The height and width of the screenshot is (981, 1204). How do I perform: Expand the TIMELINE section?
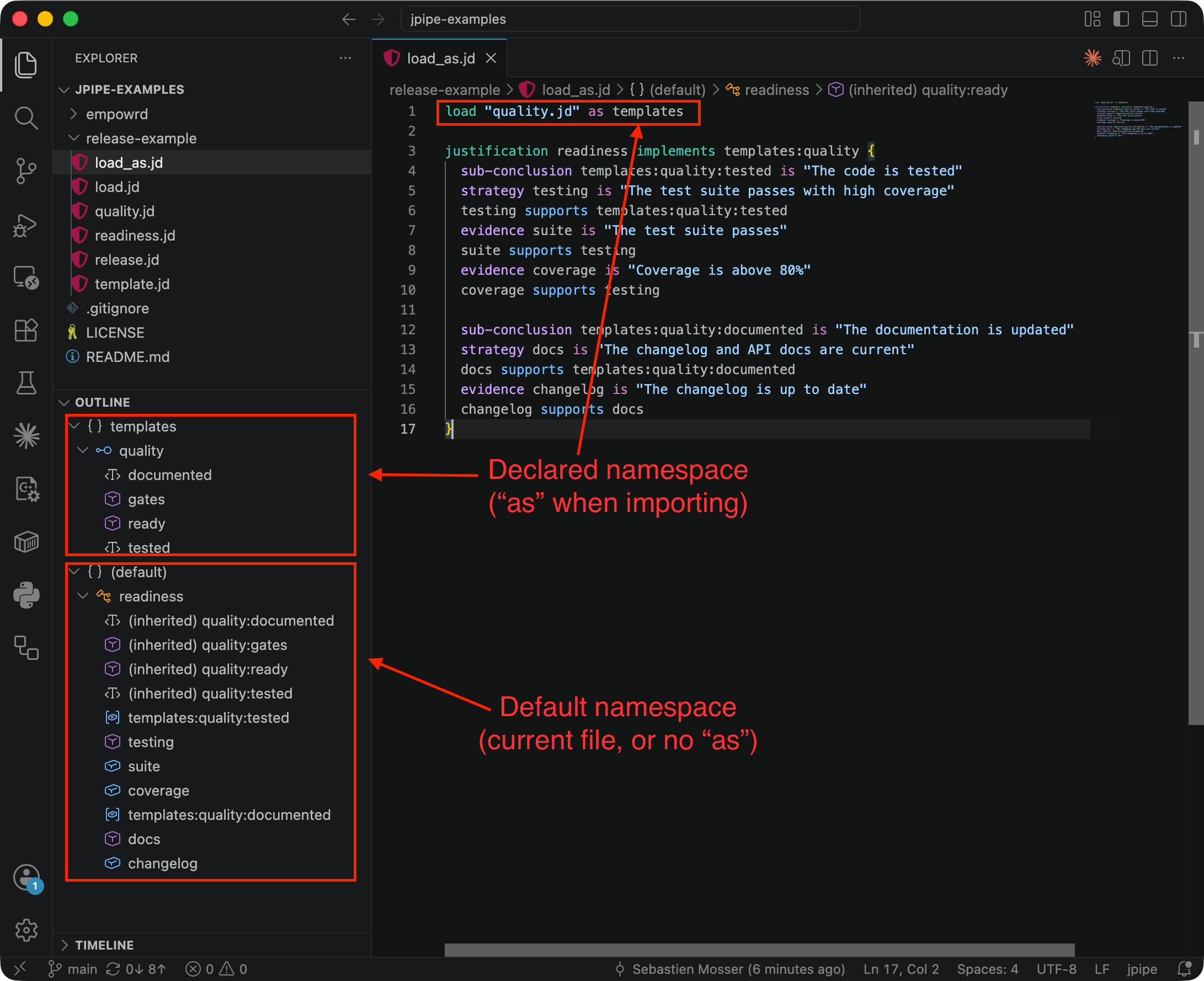64,945
